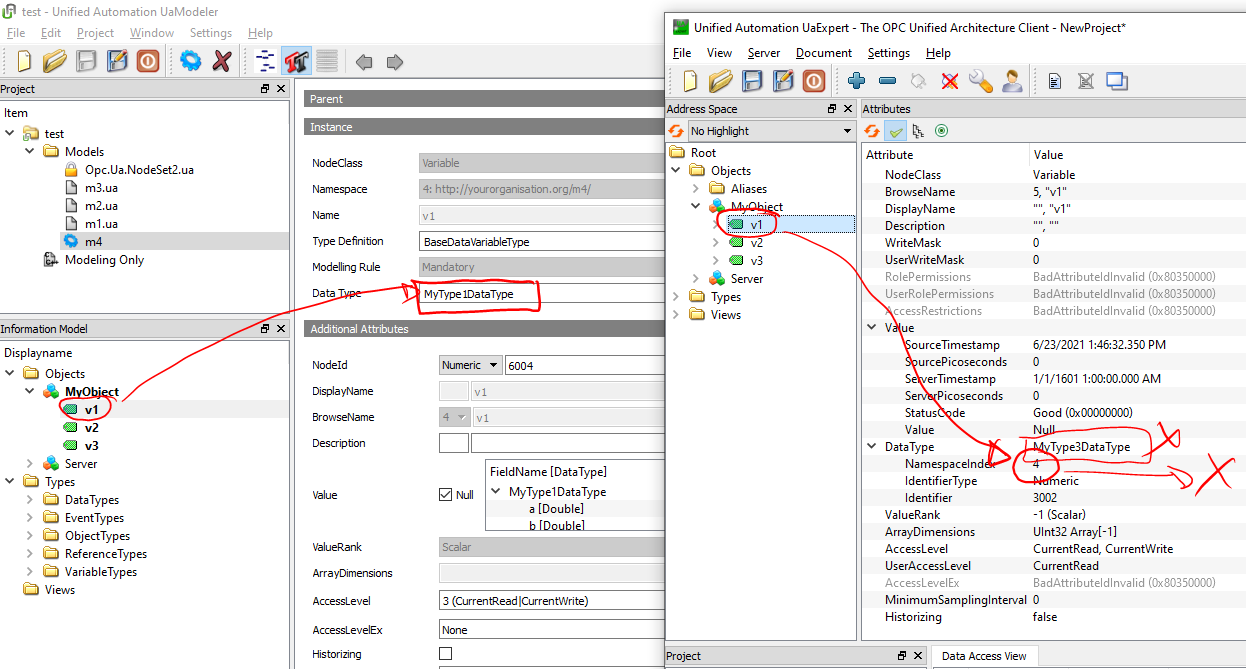The height and width of the screenshot is (669, 1246).
Task: Select the TT graphical display icon in UaModeler
Action: coord(296,60)
